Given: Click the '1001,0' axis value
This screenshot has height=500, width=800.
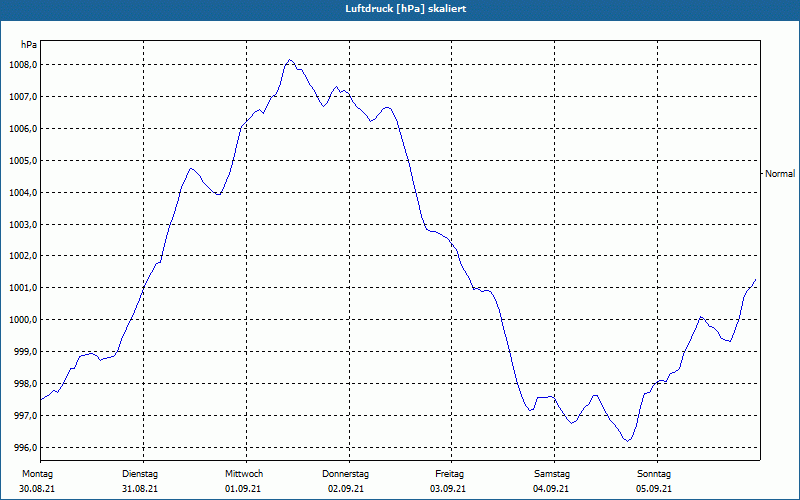Looking at the screenshot, I should [23, 288].
